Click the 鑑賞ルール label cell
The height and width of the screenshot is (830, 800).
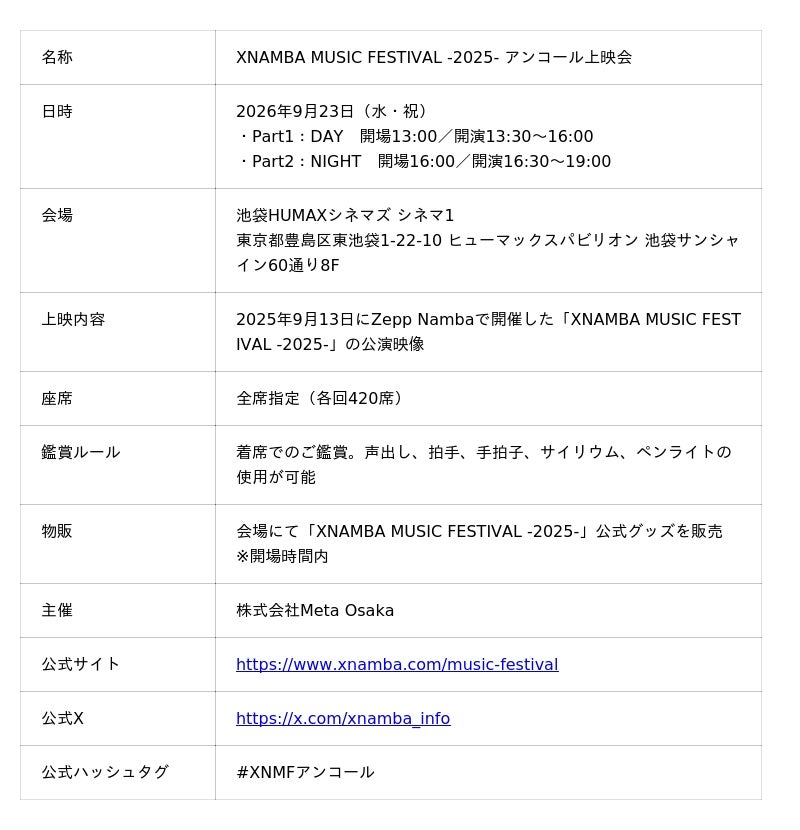[118, 465]
